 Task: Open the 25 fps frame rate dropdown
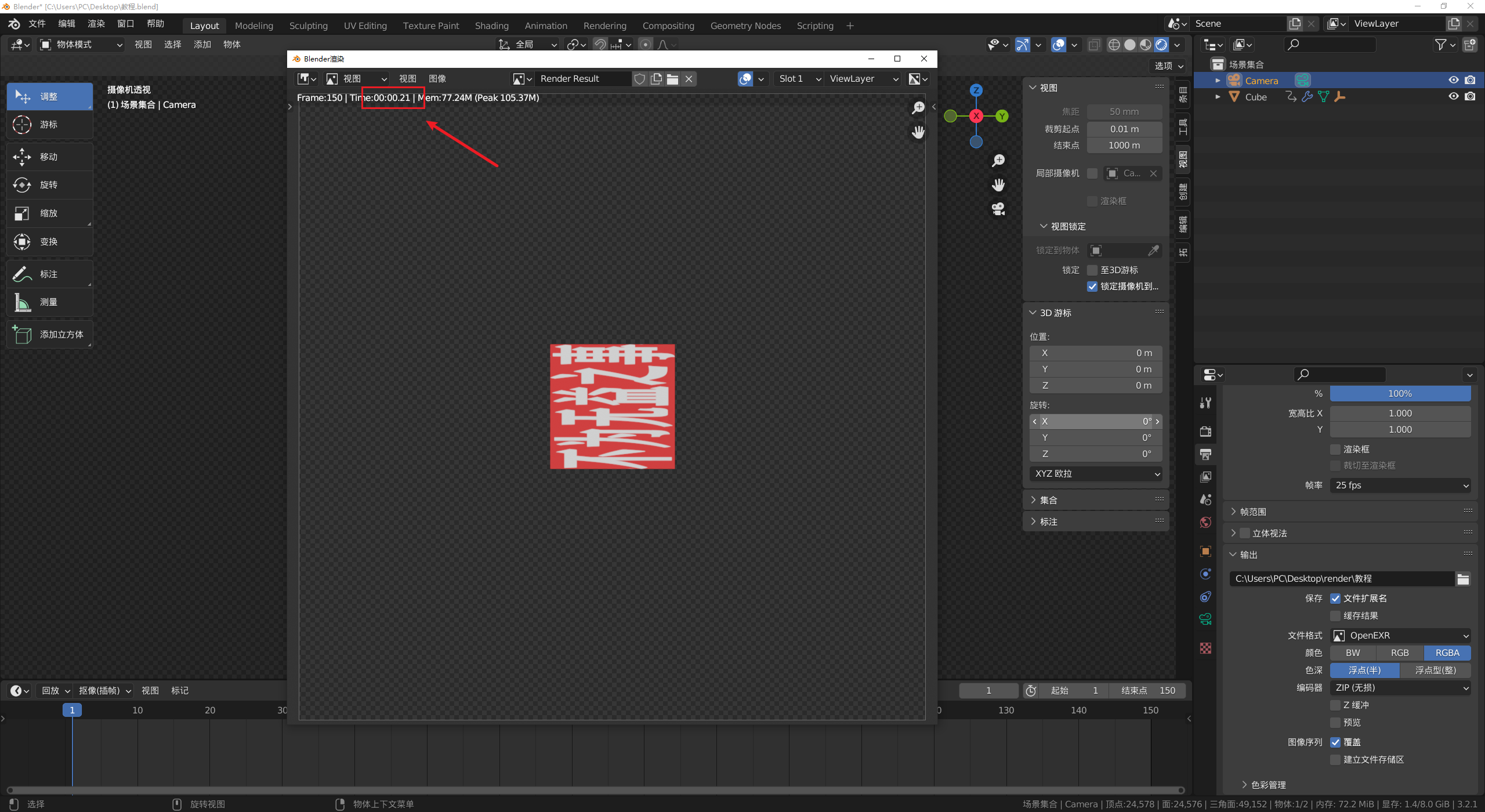point(1400,485)
